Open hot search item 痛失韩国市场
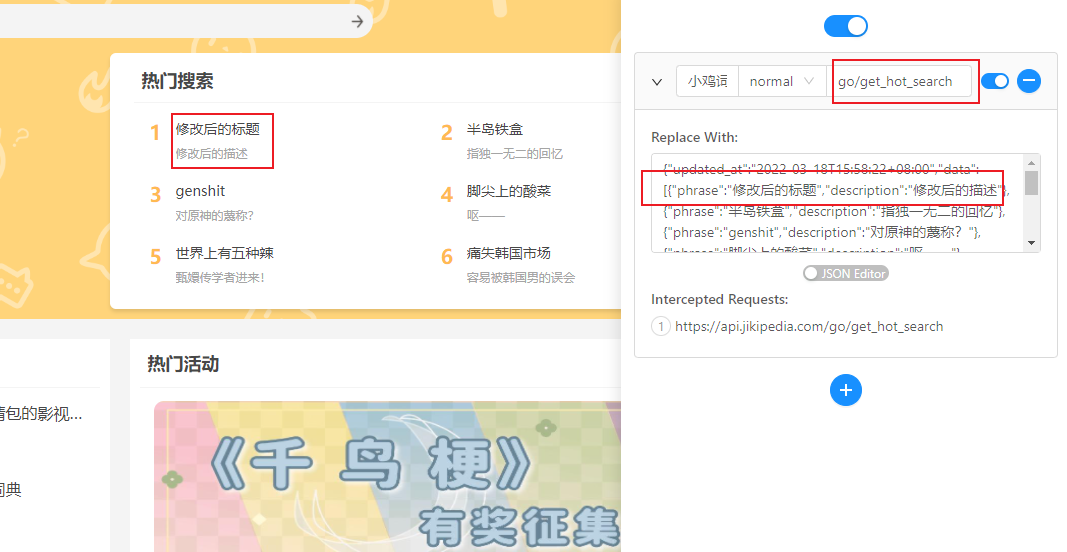 tap(508, 253)
